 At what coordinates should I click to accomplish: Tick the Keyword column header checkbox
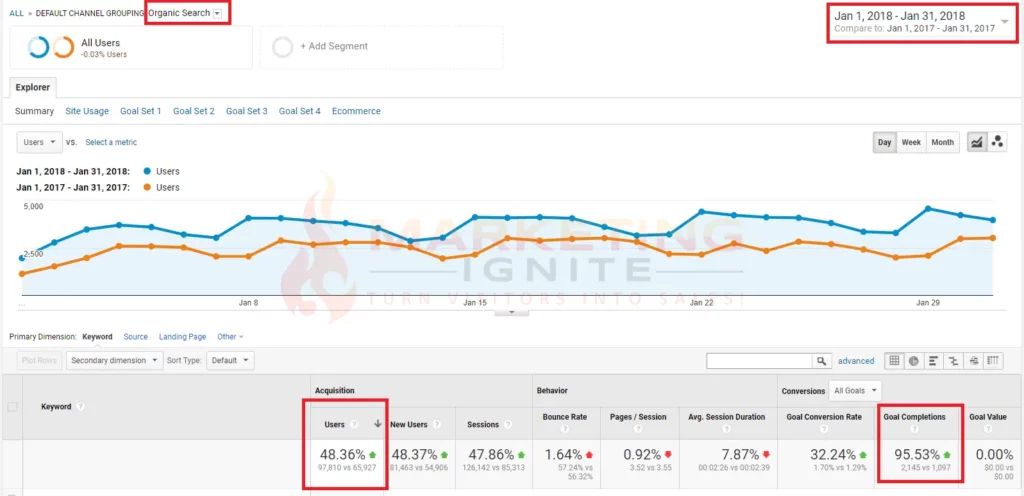click(x=13, y=407)
